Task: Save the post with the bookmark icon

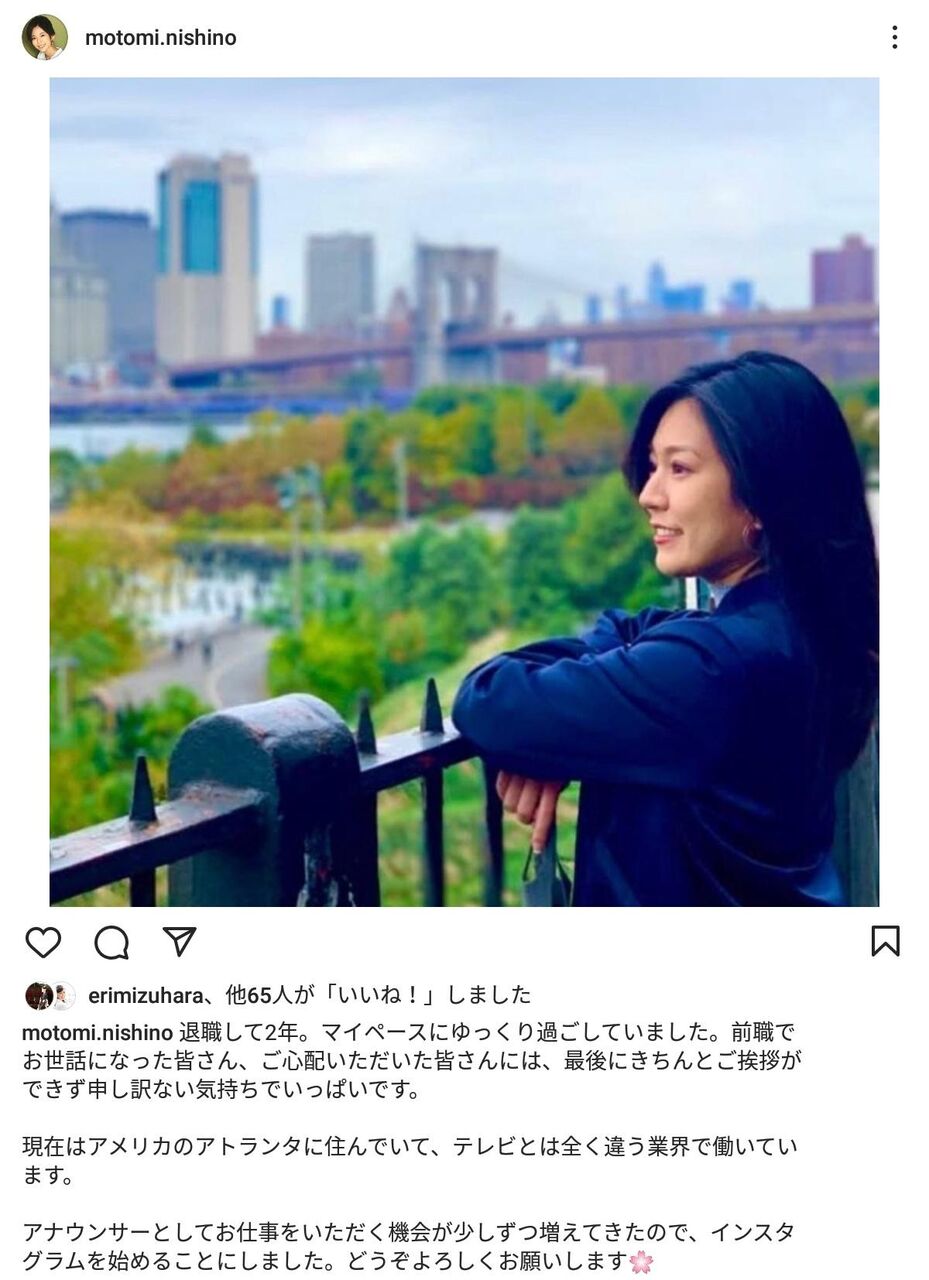Action: point(885,941)
